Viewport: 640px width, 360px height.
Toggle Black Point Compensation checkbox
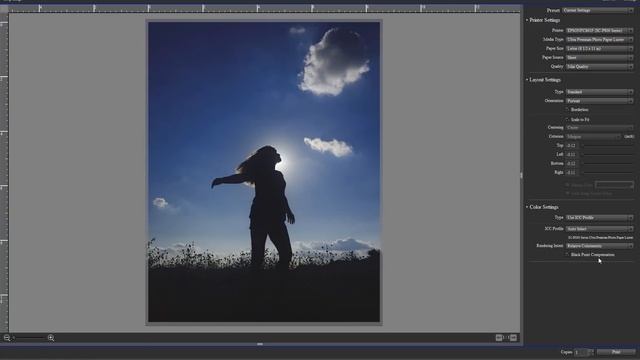(x=567, y=254)
